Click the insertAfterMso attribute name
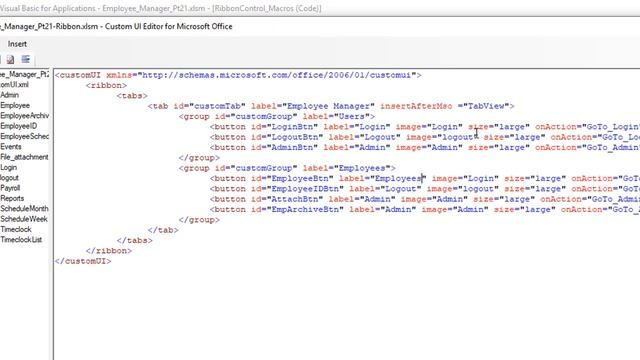The height and width of the screenshot is (360, 640). [416, 106]
